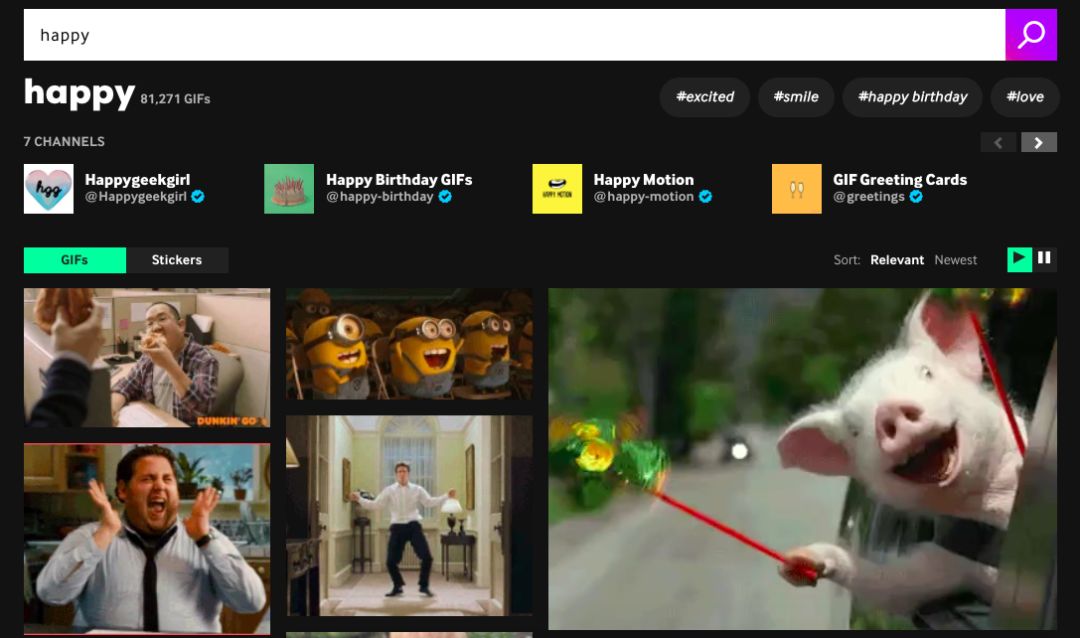This screenshot has height=638, width=1080.
Task: Click the #love tag pill
Action: click(1025, 97)
